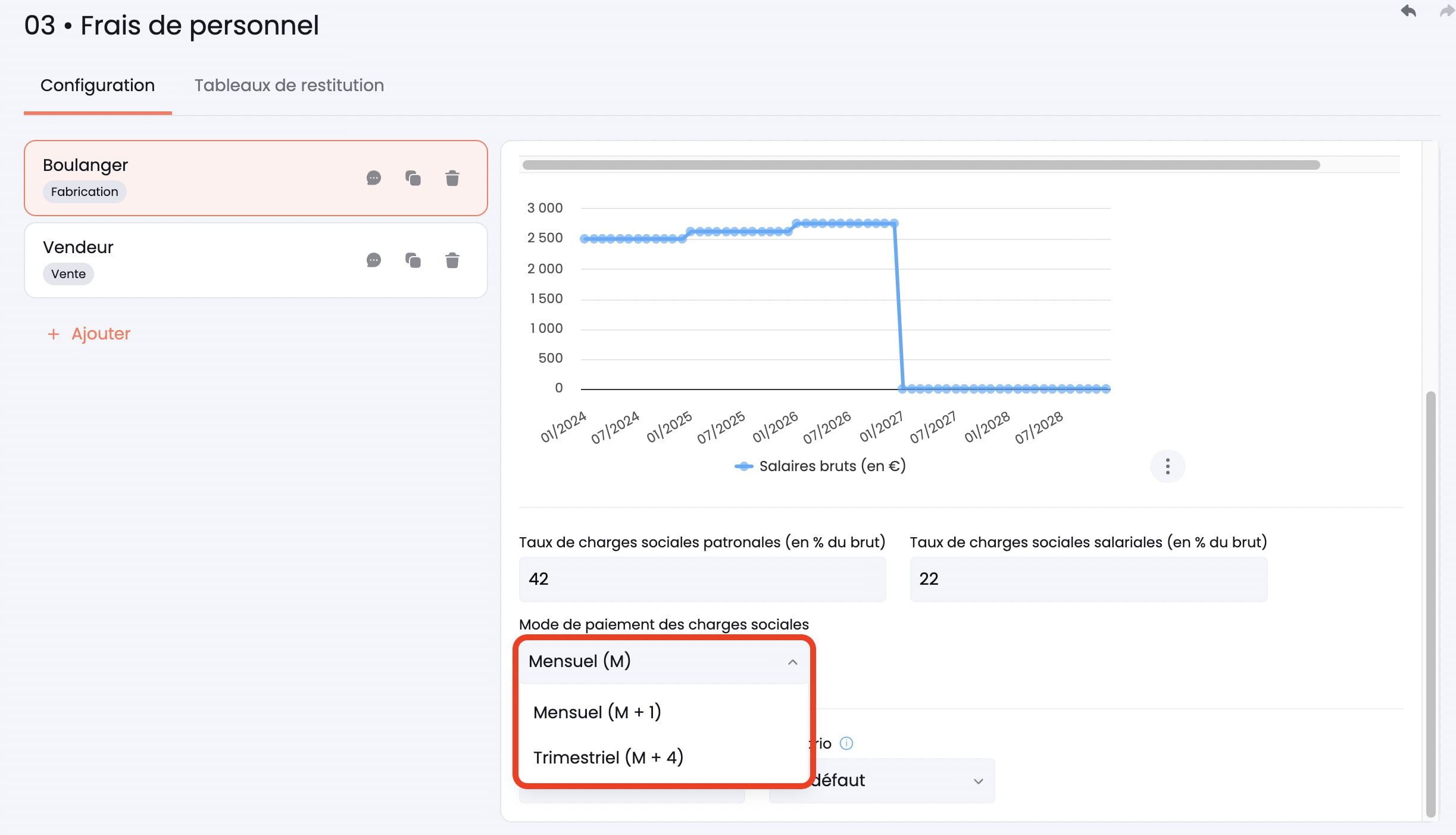Toggle Salaires bruts legend series
Screen dimensions: 1456x835
pos(820,466)
